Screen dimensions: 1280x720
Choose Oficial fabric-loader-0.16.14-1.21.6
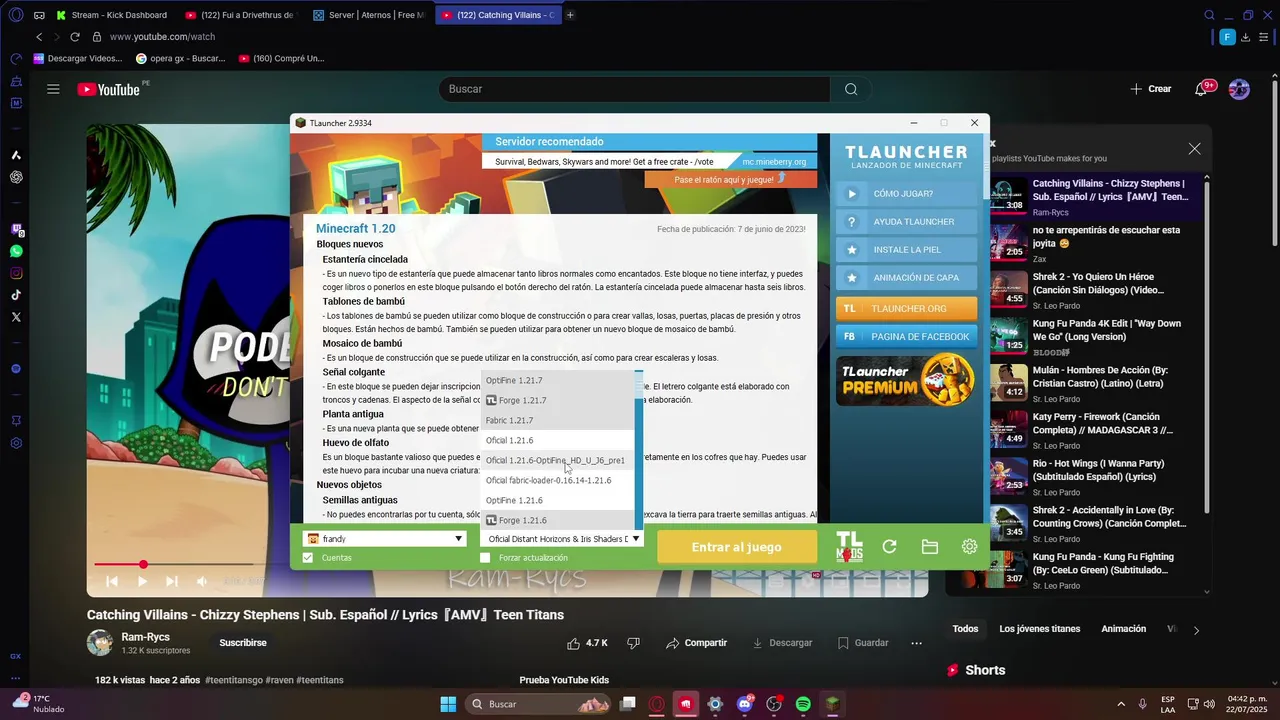(x=558, y=481)
